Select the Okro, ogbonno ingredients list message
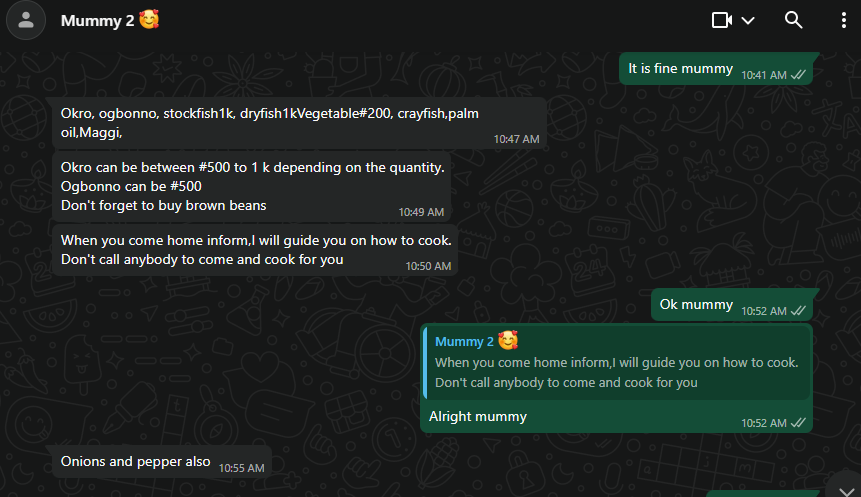861x497 pixels. 299,123
